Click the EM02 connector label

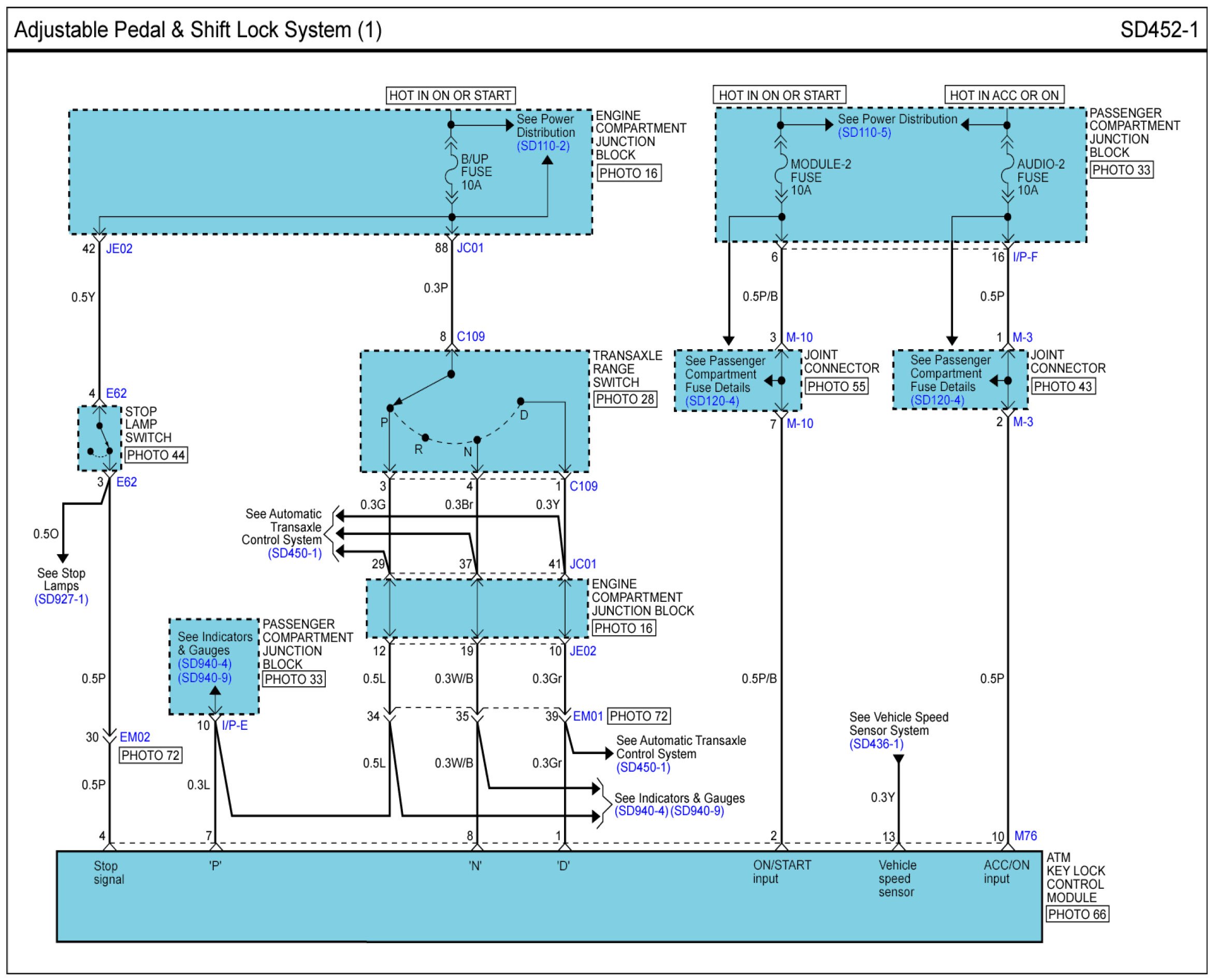click(134, 737)
